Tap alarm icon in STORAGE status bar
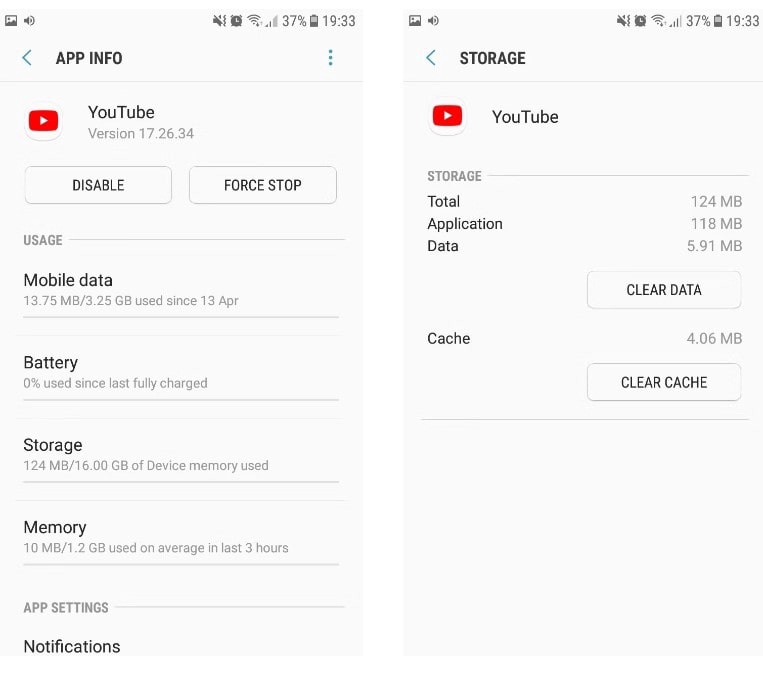Viewport: 763px width, 692px height. (640, 20)
